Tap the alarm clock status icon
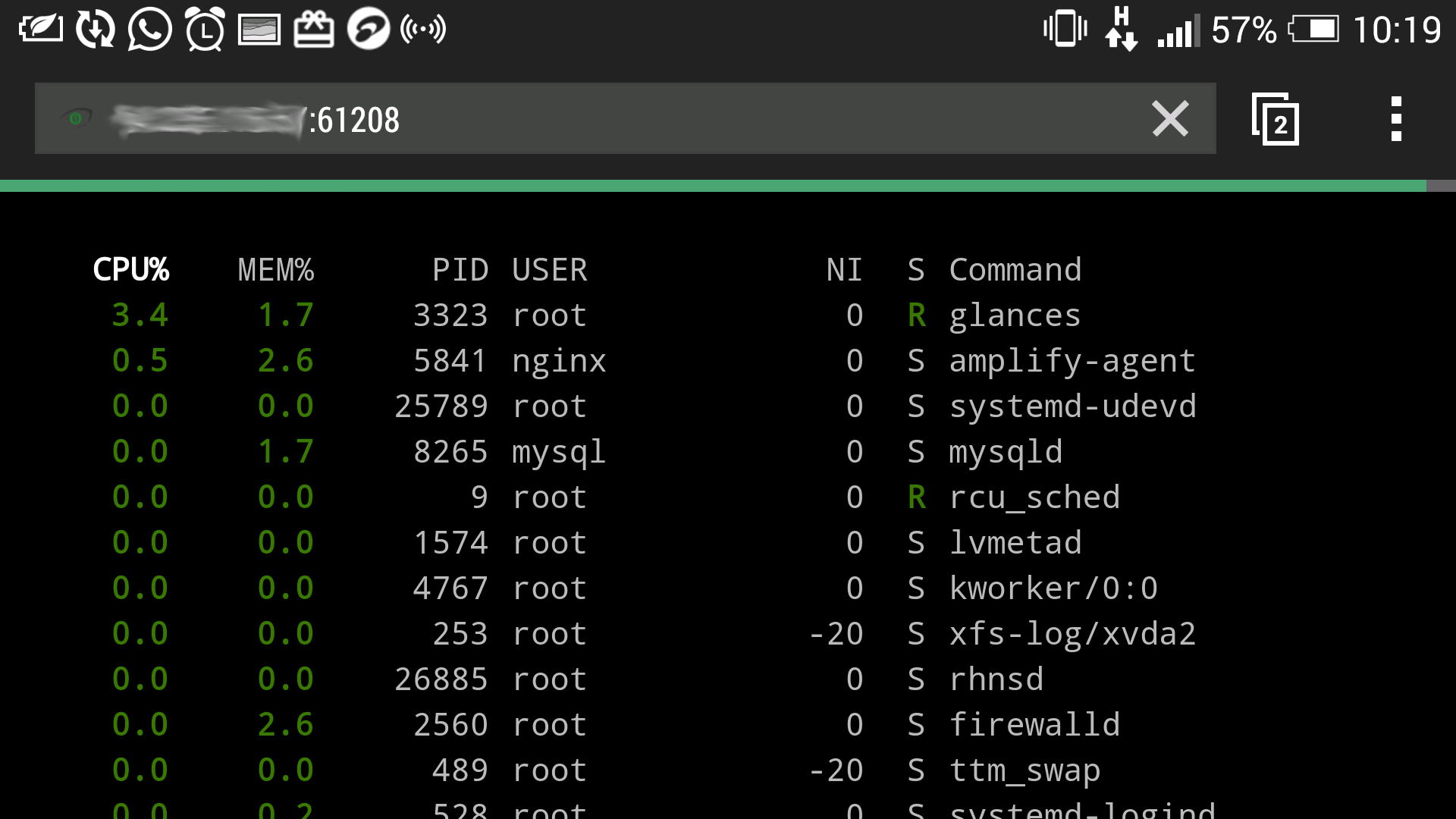 [x=205, y=30]
